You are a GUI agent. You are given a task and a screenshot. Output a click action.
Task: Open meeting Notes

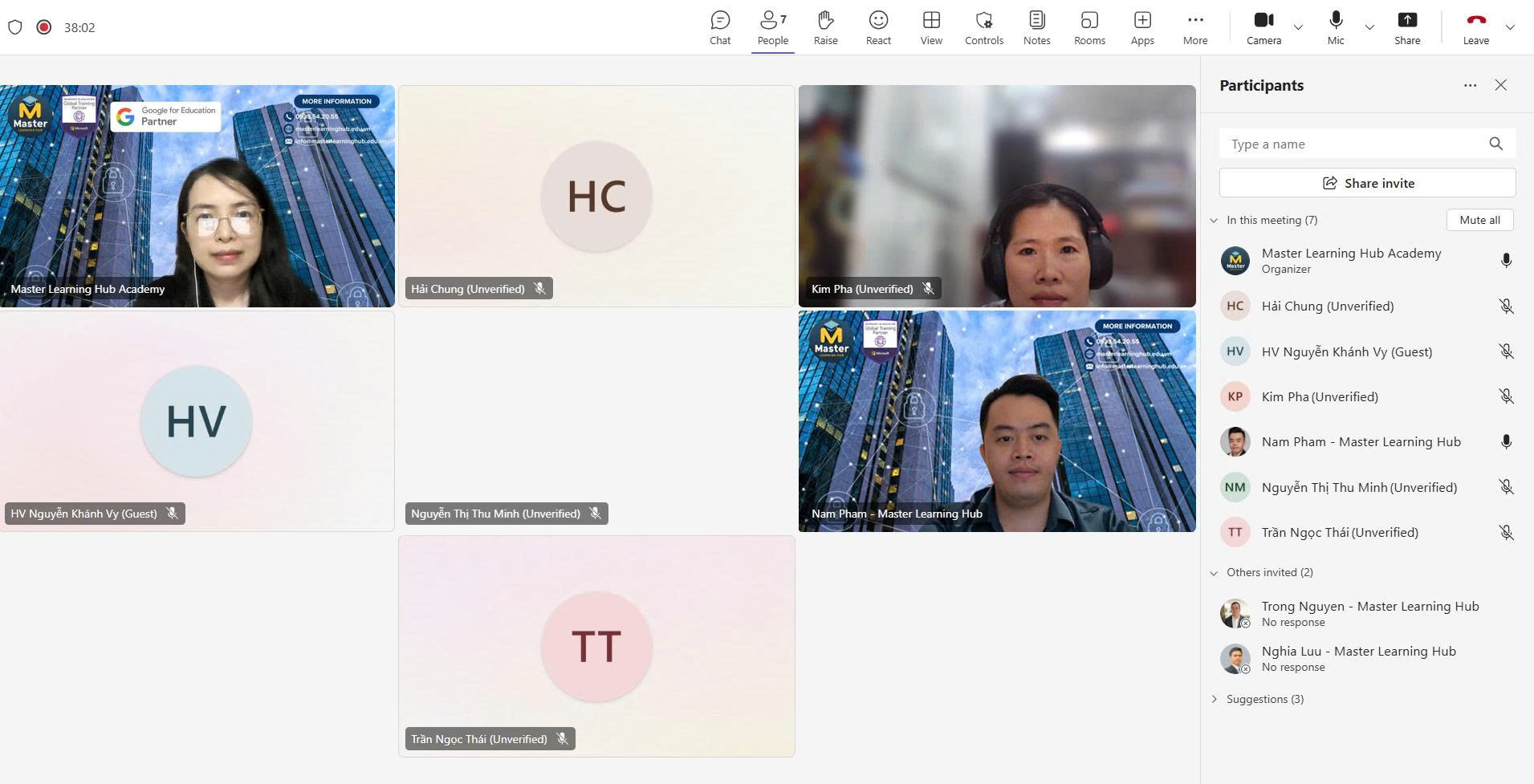click(1036, 27)
